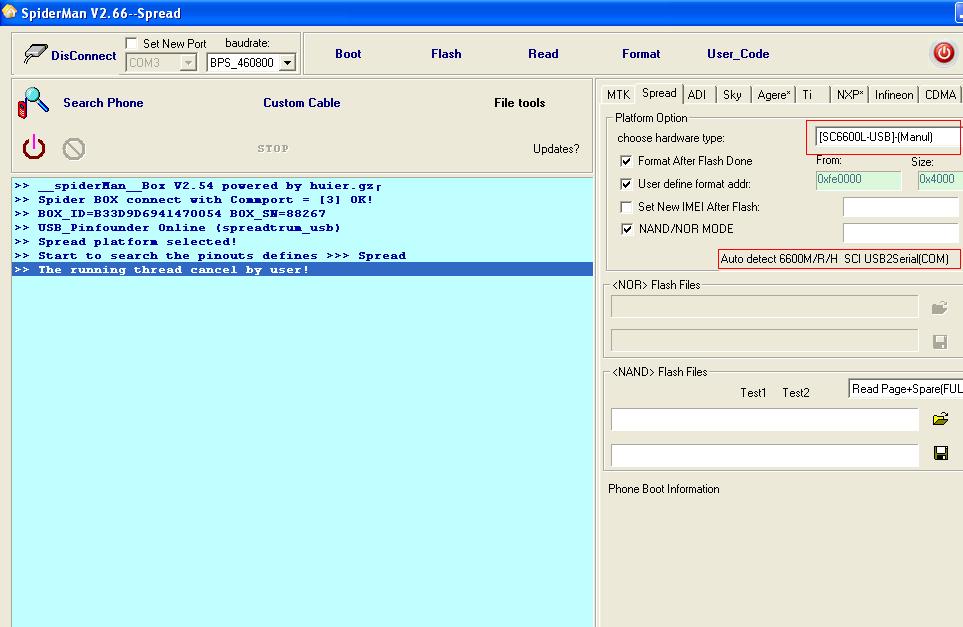The width and height of the screenshot is (963, 627).
Task: Click the SpiderMan title bar app icon
Action: point(9,12)
